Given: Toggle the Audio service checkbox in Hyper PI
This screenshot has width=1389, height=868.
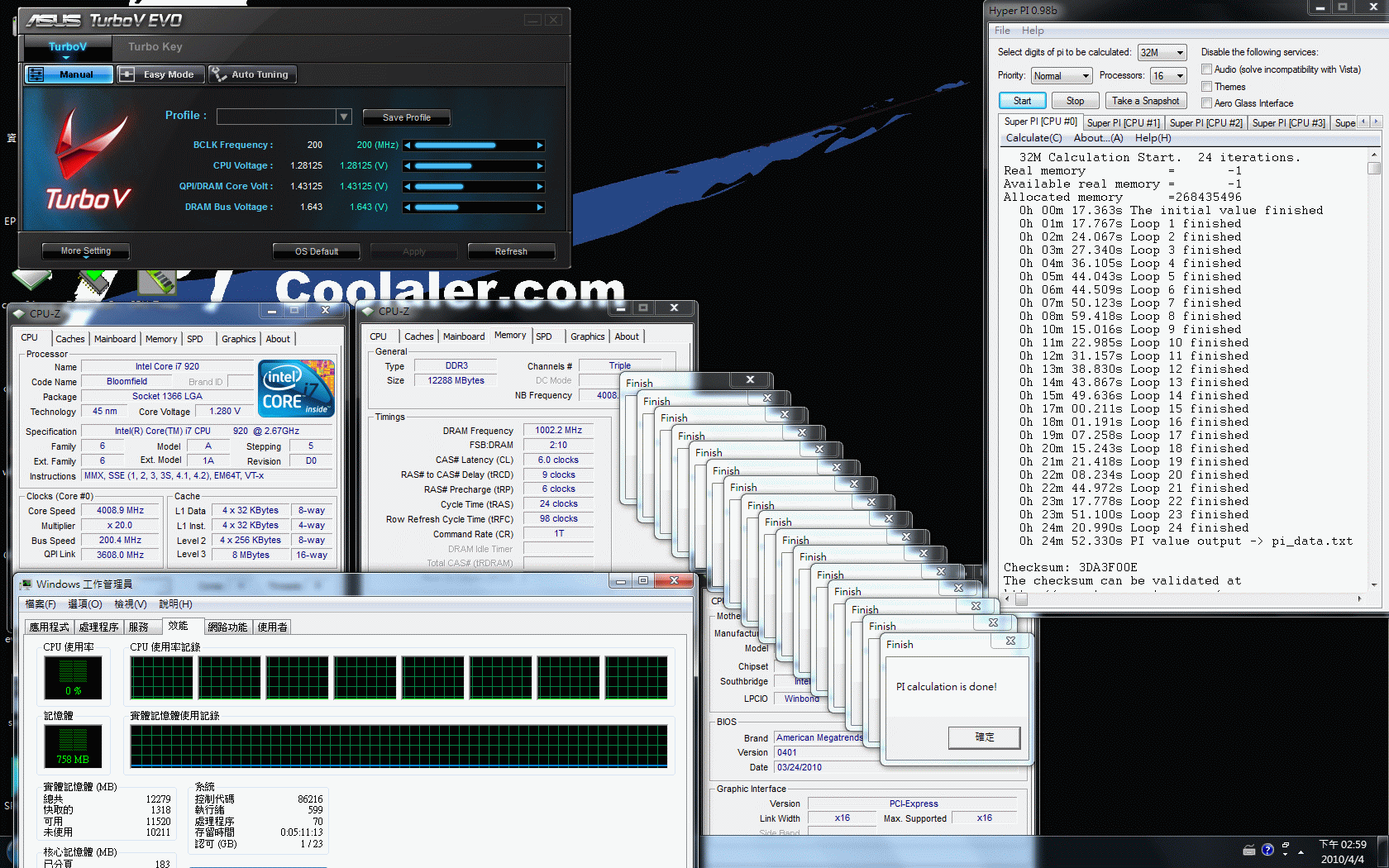Looking at the screenshot, I should [x=1206, y=69].
